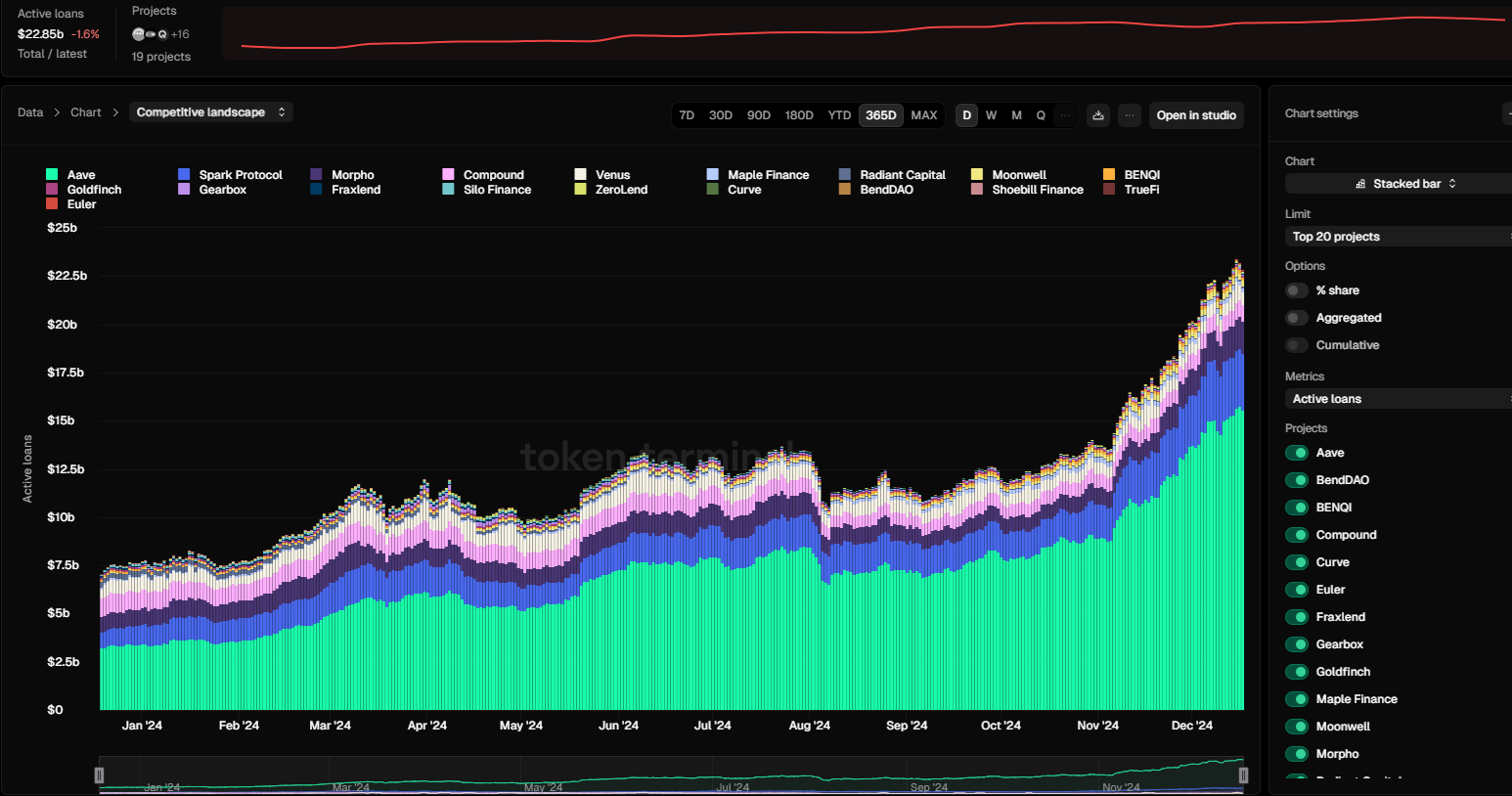Screen dimensions: 1512x796
Task: Switch to weekly (W) granularity
Action: [991, 115]
